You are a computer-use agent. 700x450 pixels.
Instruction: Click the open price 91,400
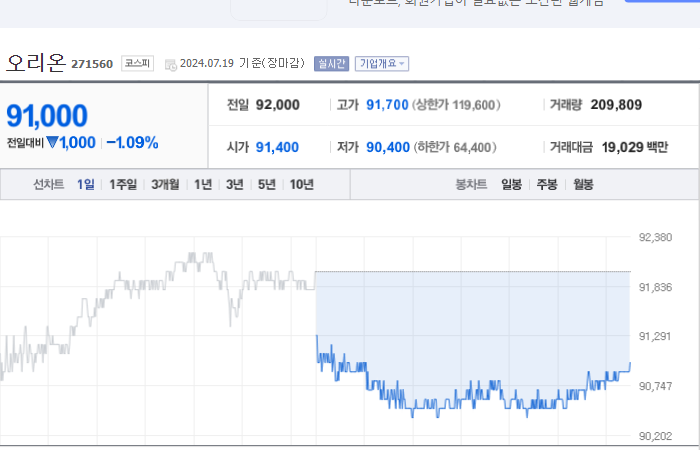pos(277,147)
